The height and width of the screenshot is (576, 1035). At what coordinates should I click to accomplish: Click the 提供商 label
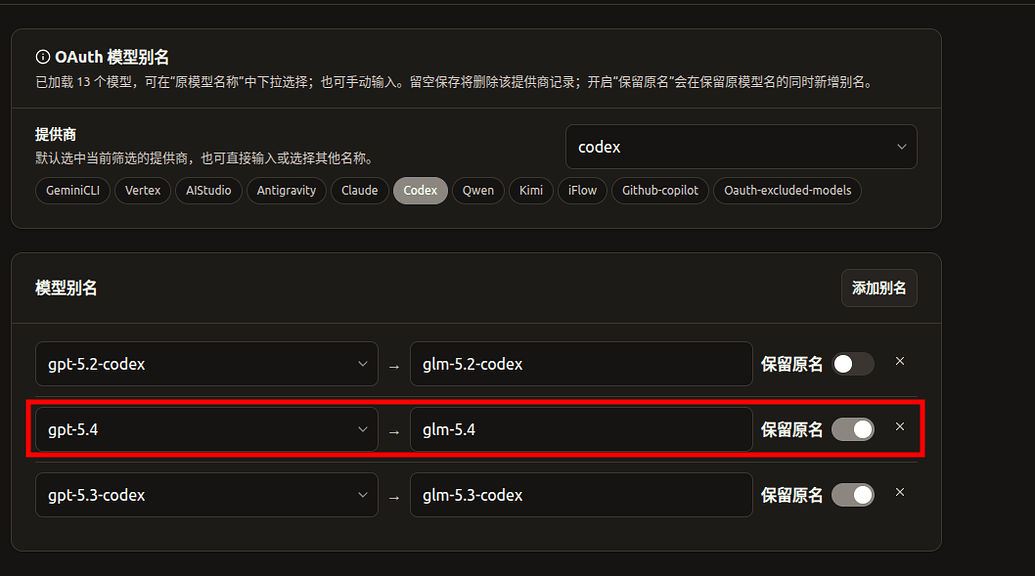point(55,135)
